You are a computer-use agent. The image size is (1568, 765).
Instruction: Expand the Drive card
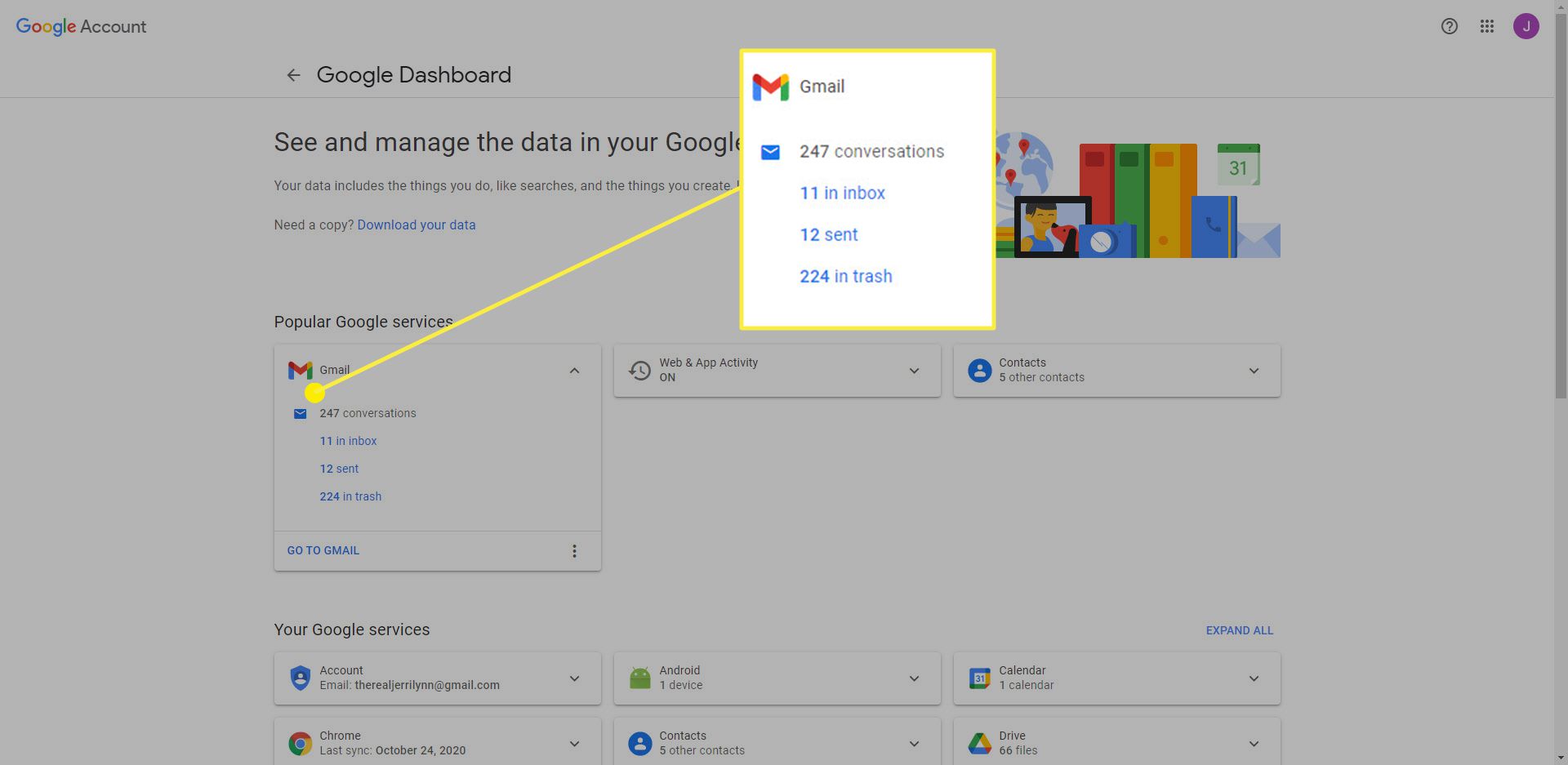tap(1254, 744)
